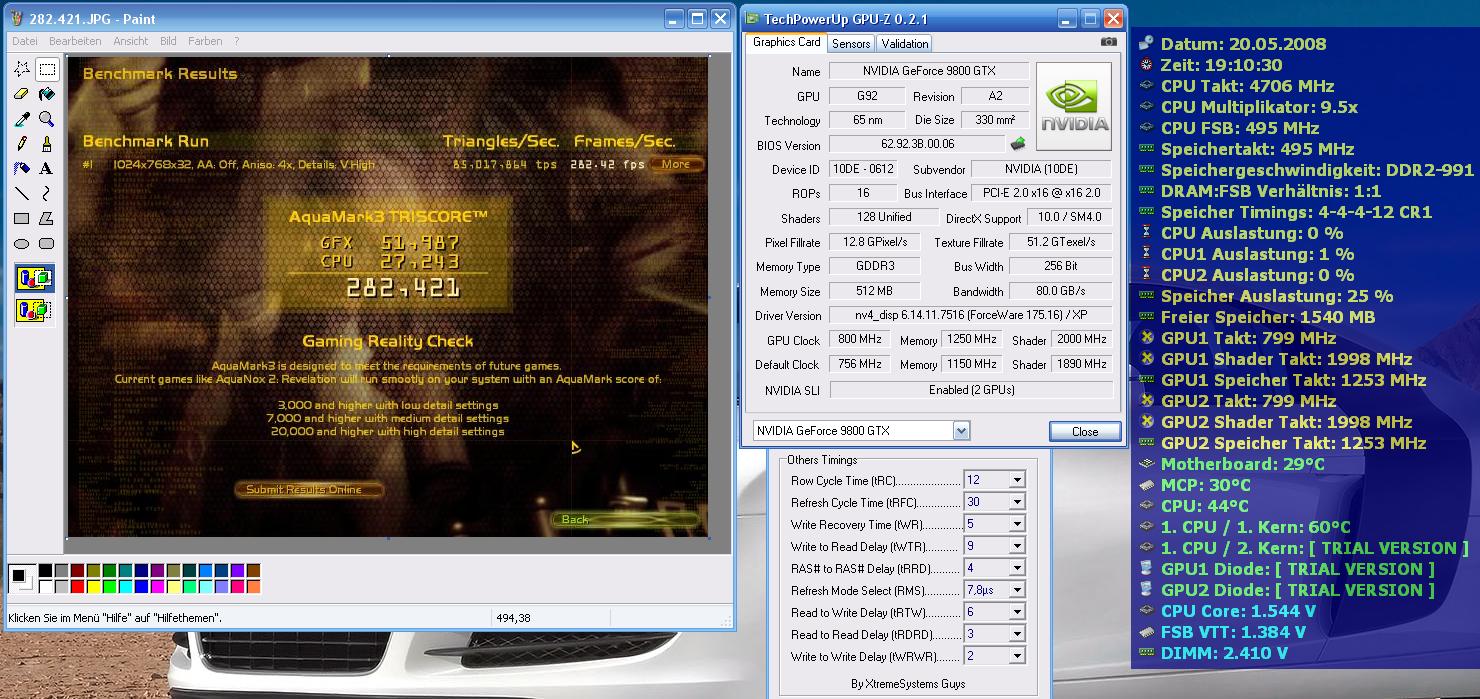
Task: Click the GPU-Z screenshot camera icon
Action: pos(1108,42)
